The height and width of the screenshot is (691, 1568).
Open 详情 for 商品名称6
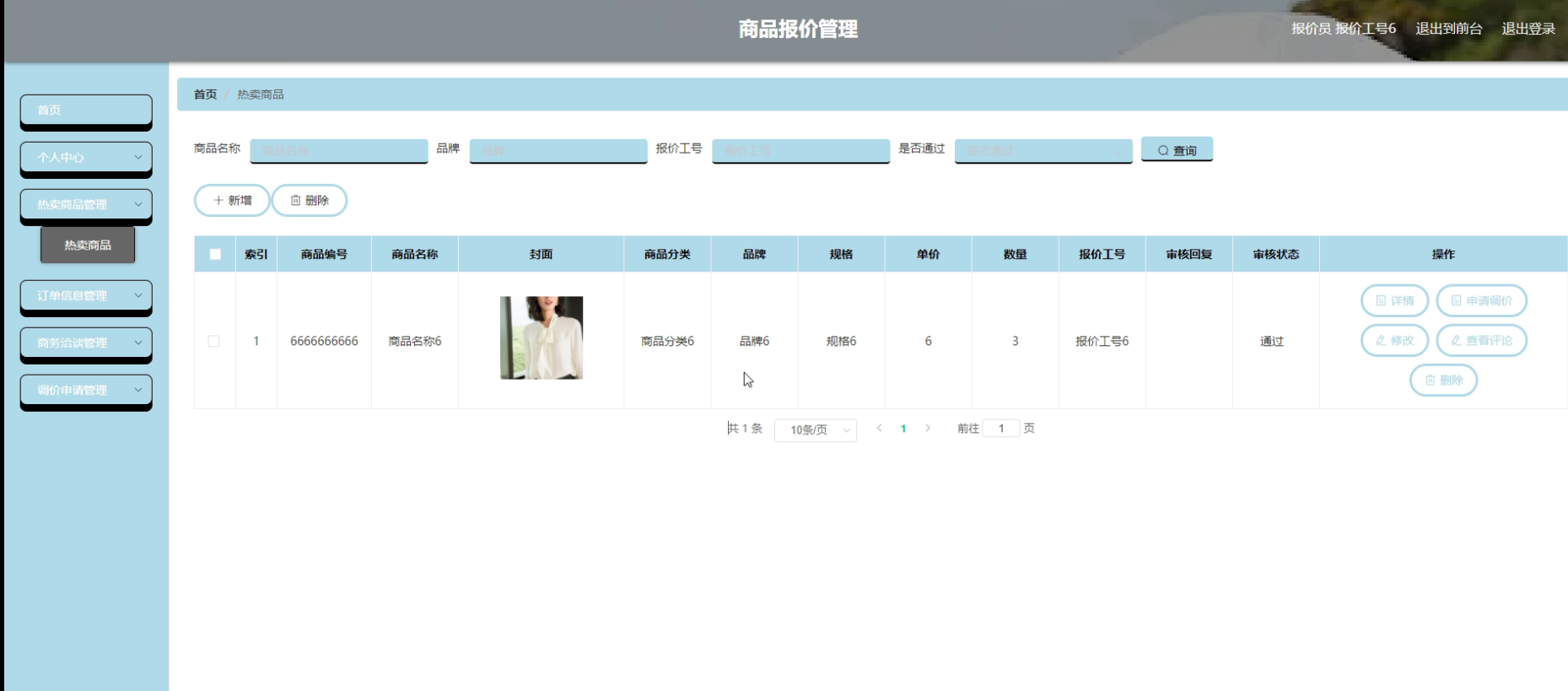click(1394, 300)
